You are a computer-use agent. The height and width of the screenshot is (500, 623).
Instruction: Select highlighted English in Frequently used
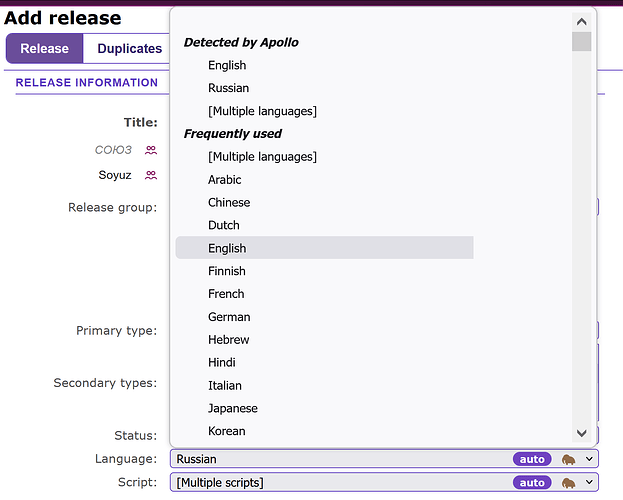tap(324, 248)
